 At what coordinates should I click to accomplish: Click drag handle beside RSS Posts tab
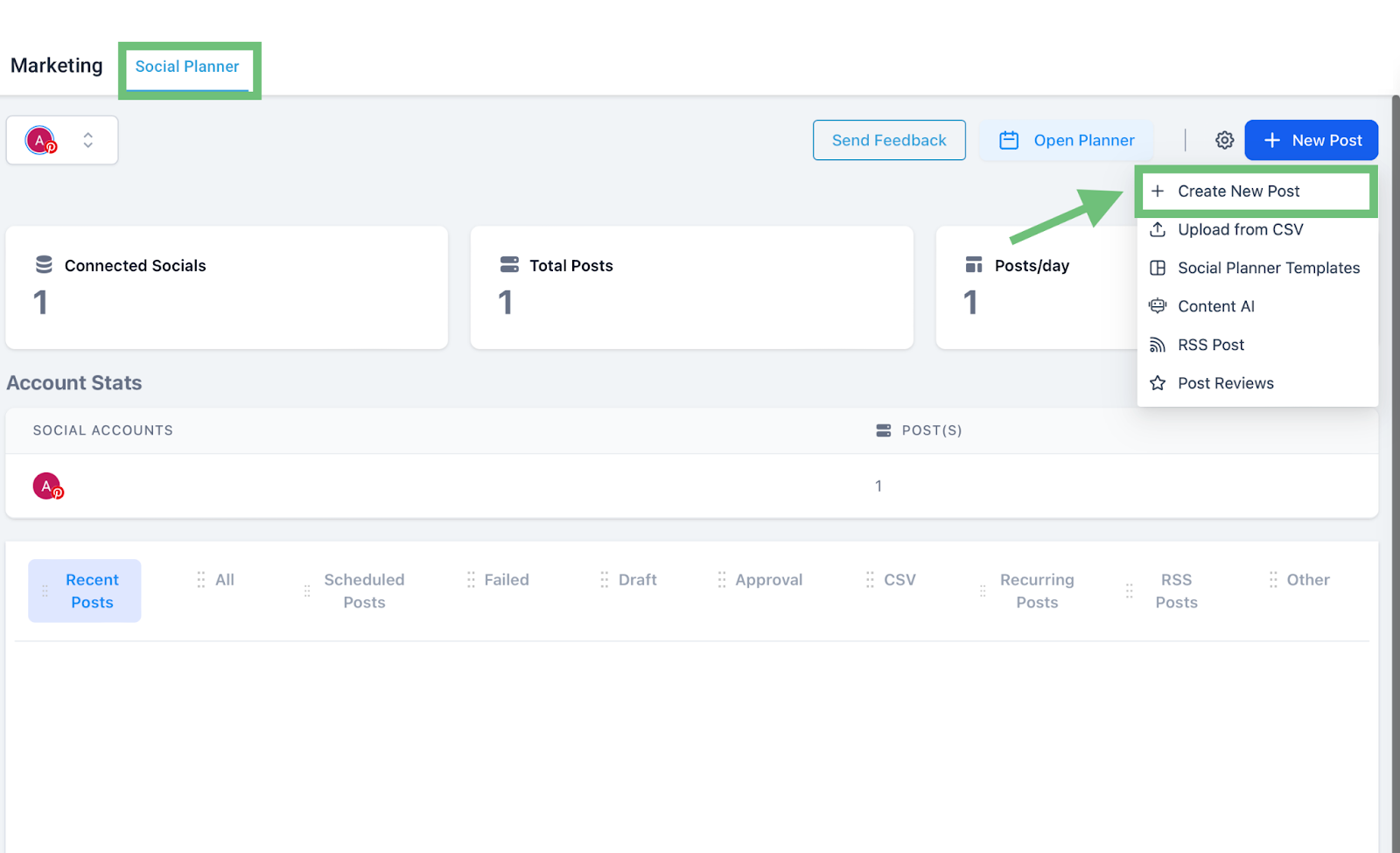click(x=1130, y=591)
